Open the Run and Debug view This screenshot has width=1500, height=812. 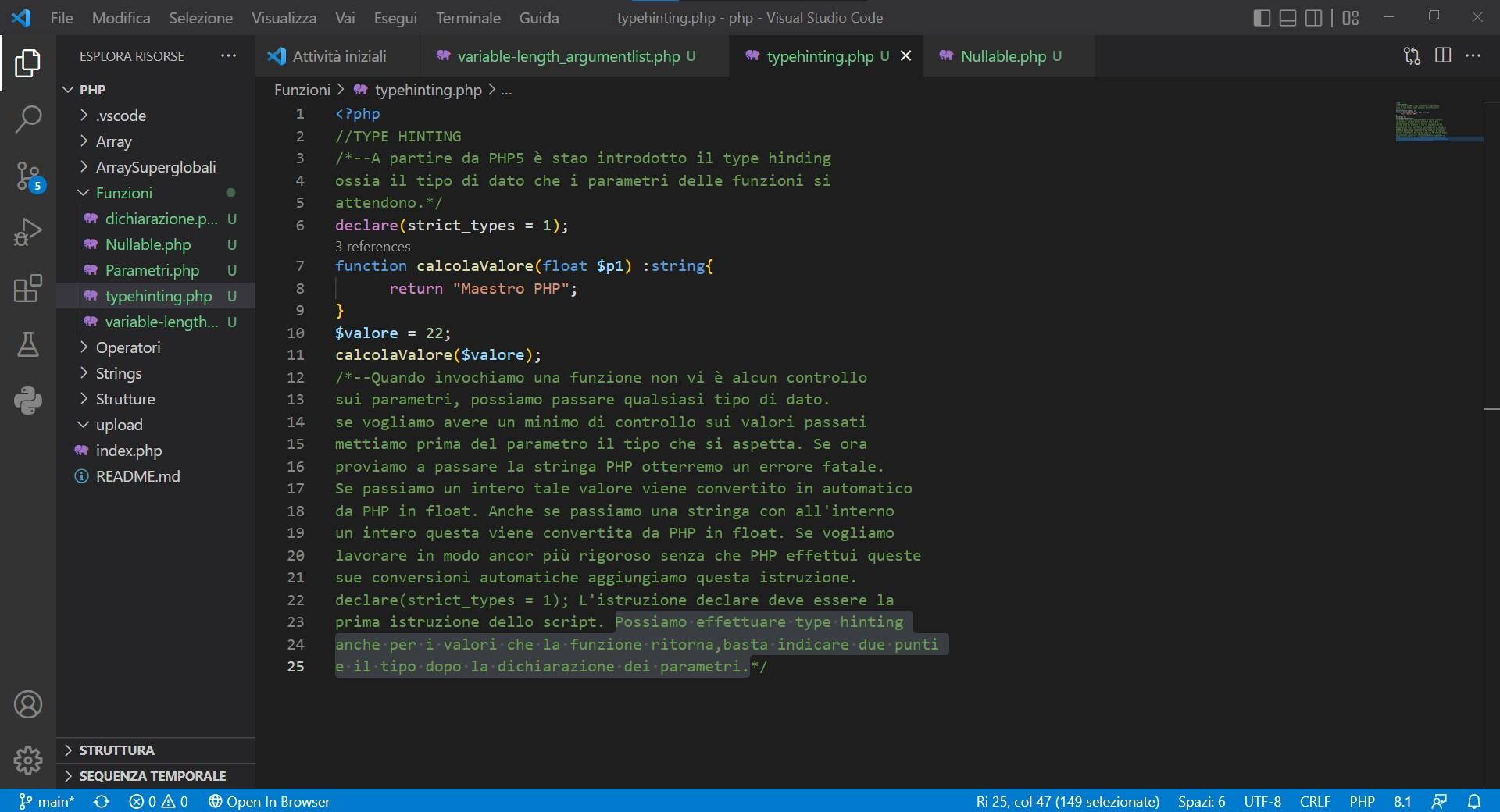(x=28, y=232)
